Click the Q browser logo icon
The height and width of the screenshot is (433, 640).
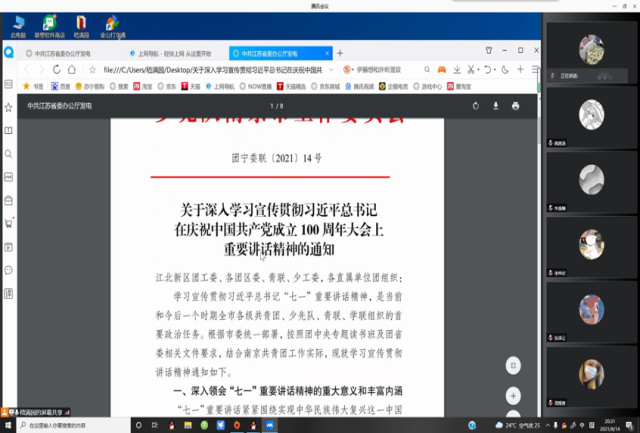[x=9, y=52]
